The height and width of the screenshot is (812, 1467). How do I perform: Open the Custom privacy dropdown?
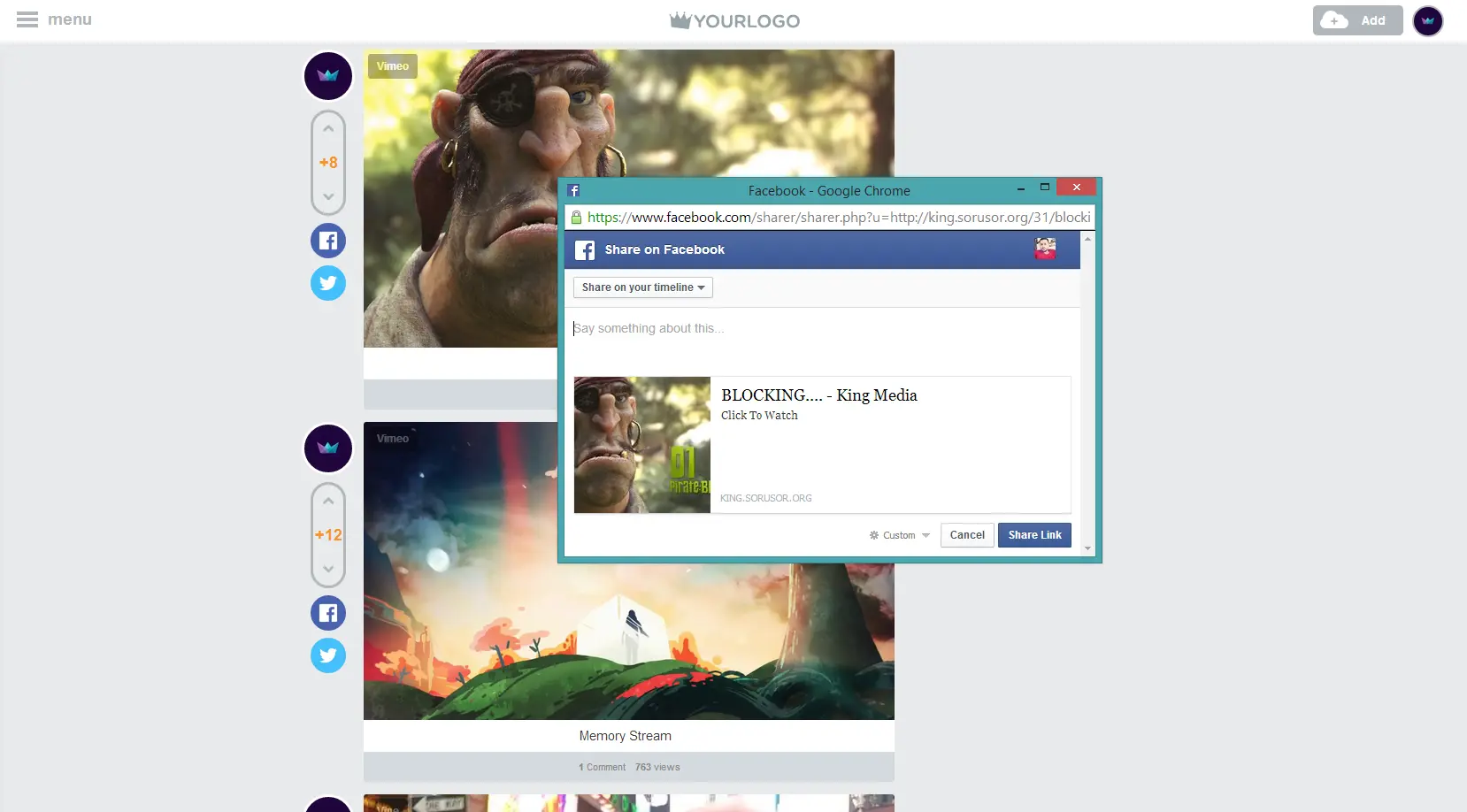[900, 535]
